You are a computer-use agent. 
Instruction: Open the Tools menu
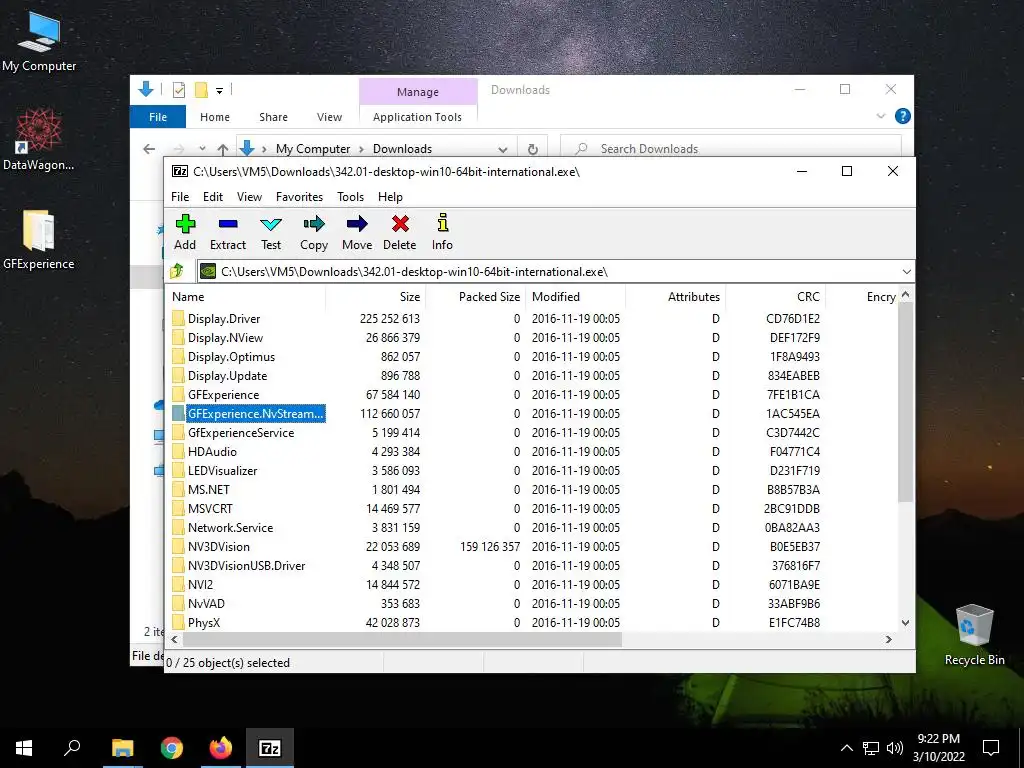pos(350,197)
